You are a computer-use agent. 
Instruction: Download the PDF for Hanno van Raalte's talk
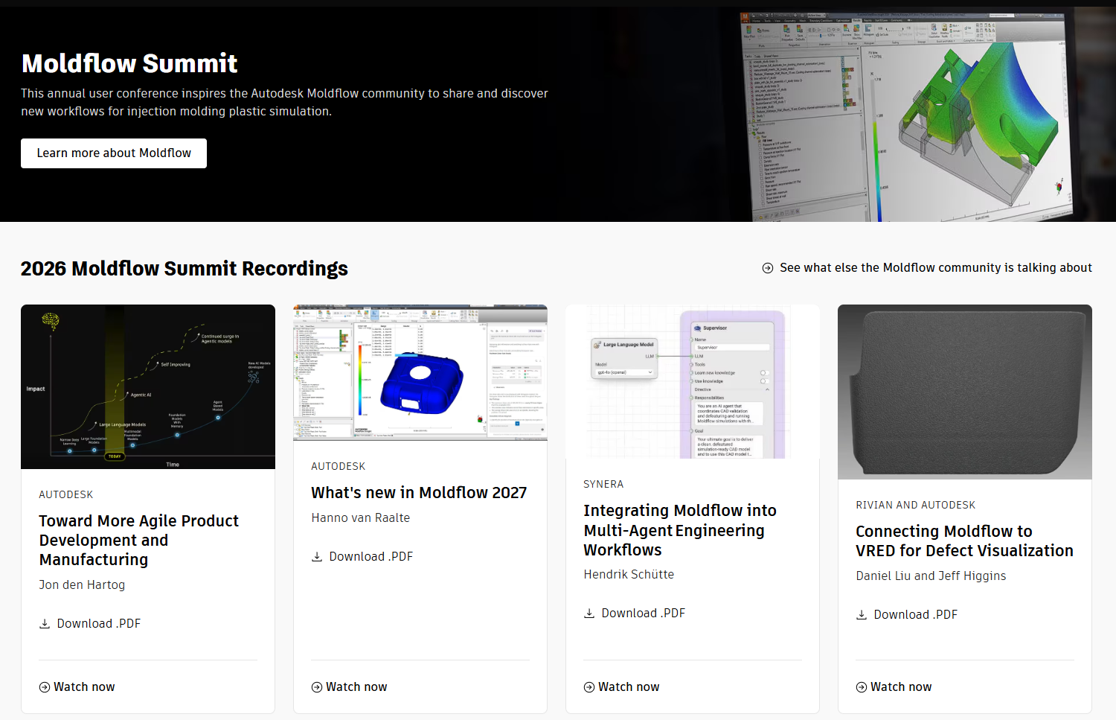point(362,556)
